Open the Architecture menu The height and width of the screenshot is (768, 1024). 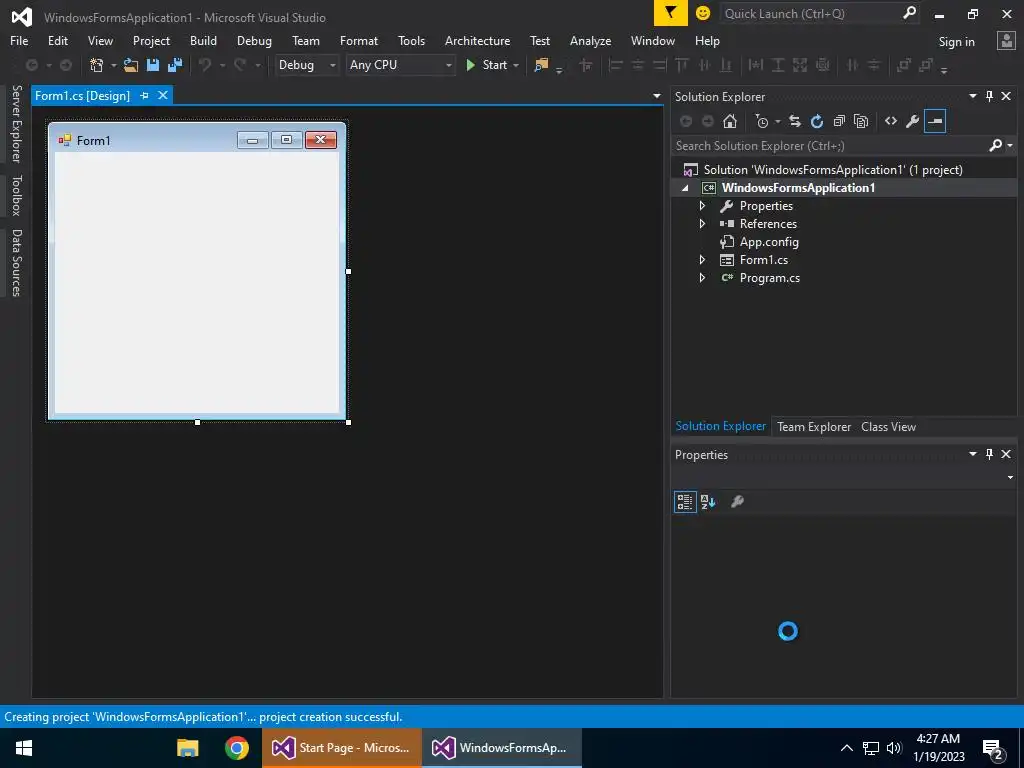[477, 40]
